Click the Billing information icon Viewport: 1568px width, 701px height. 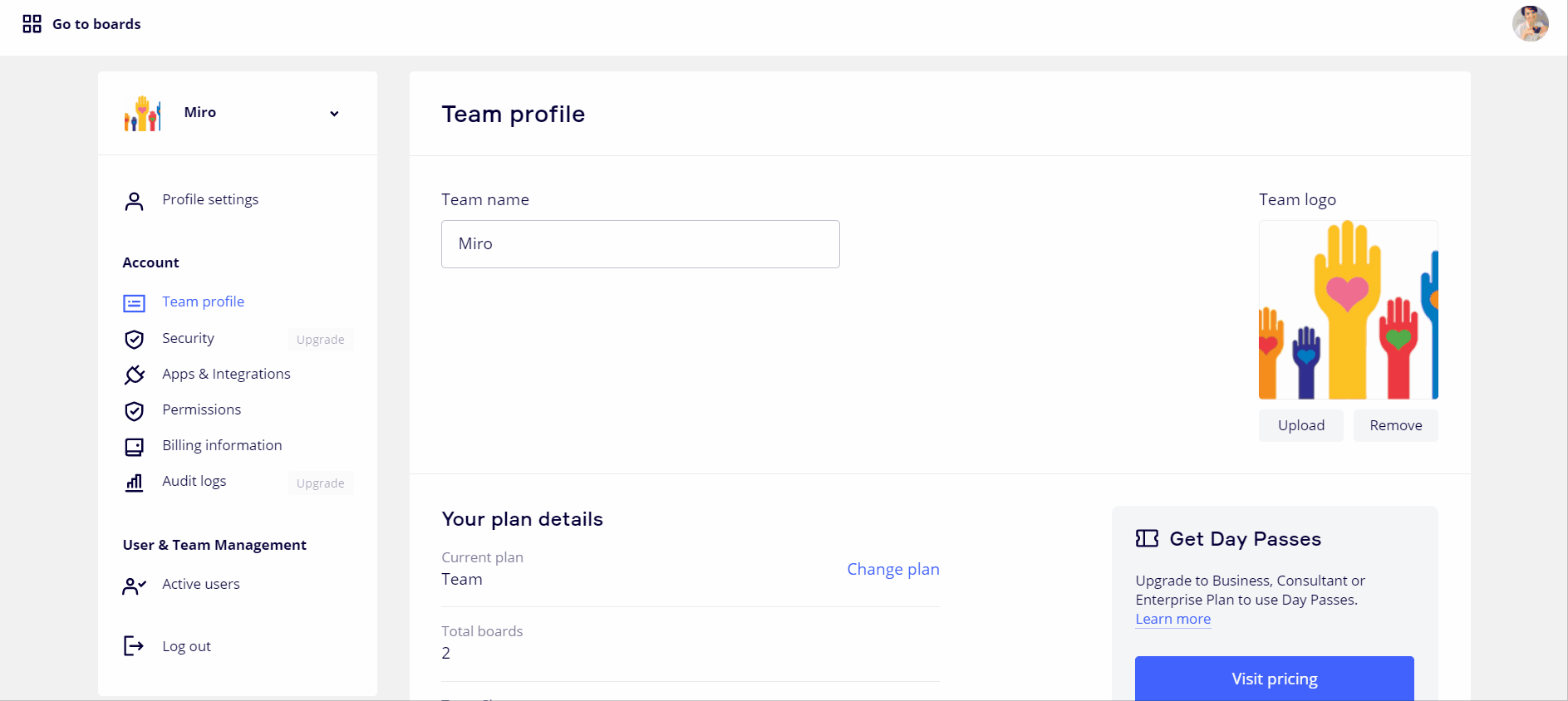click(134, 447)
